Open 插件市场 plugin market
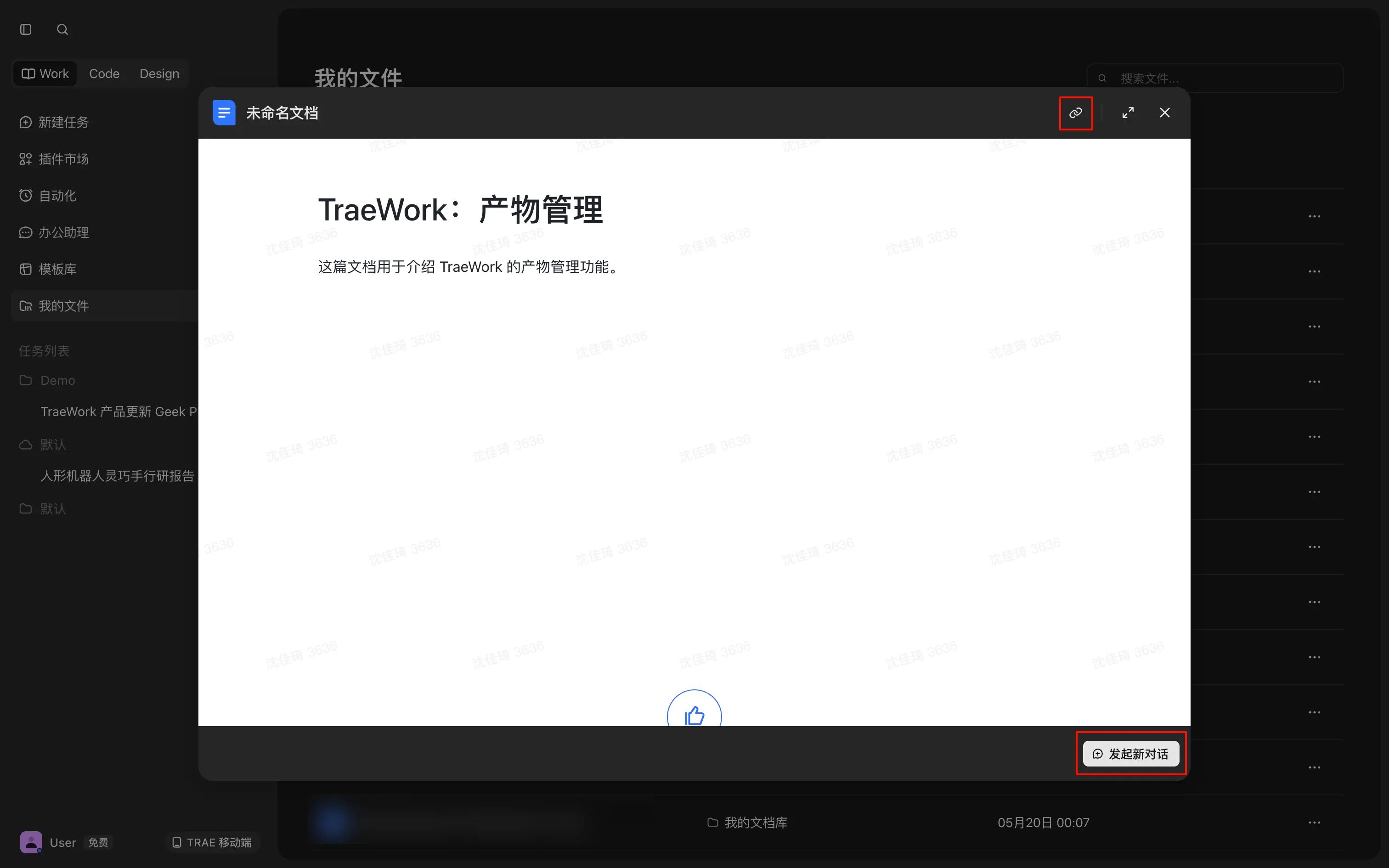Viewport: 1389px width, 868px height. 104,159
